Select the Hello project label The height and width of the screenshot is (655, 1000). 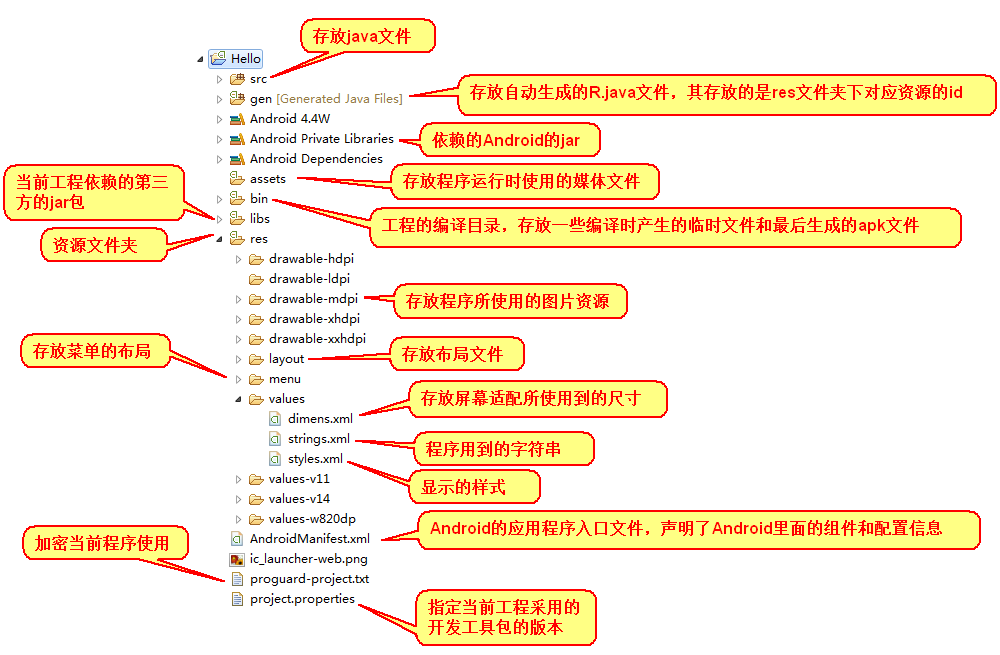[246, 59]
